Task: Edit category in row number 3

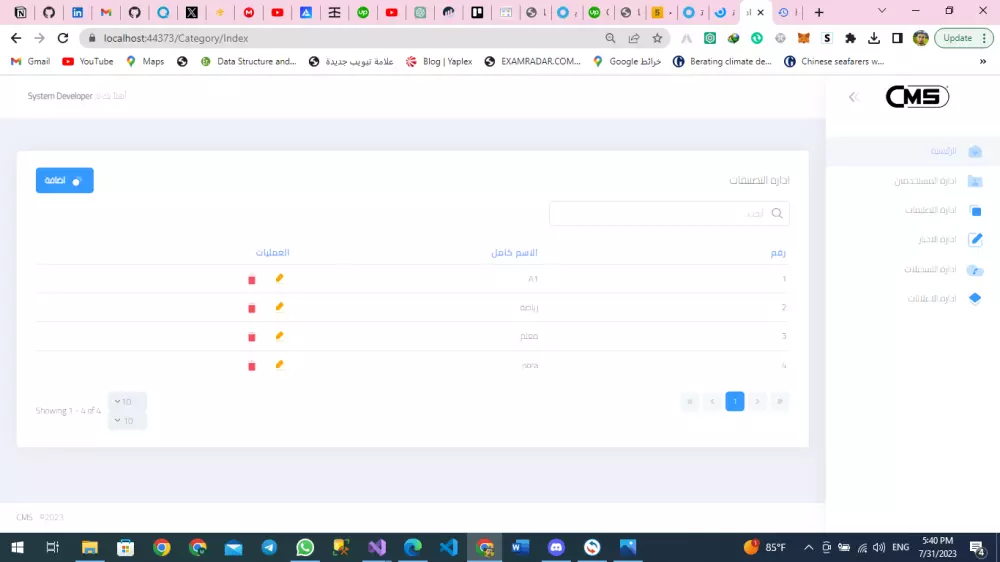Action: pos(279,336)
